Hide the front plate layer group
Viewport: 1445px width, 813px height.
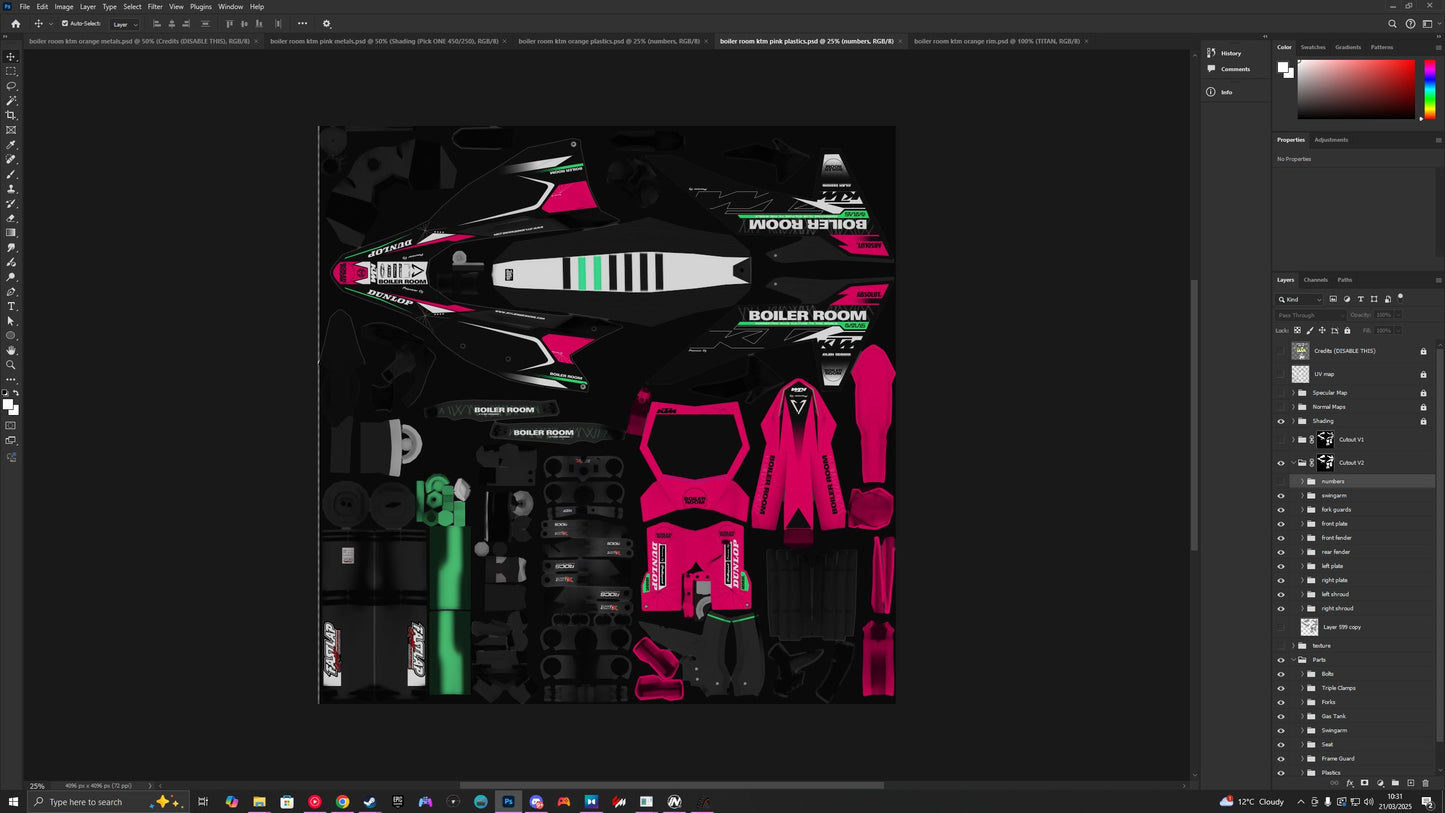1281,524
